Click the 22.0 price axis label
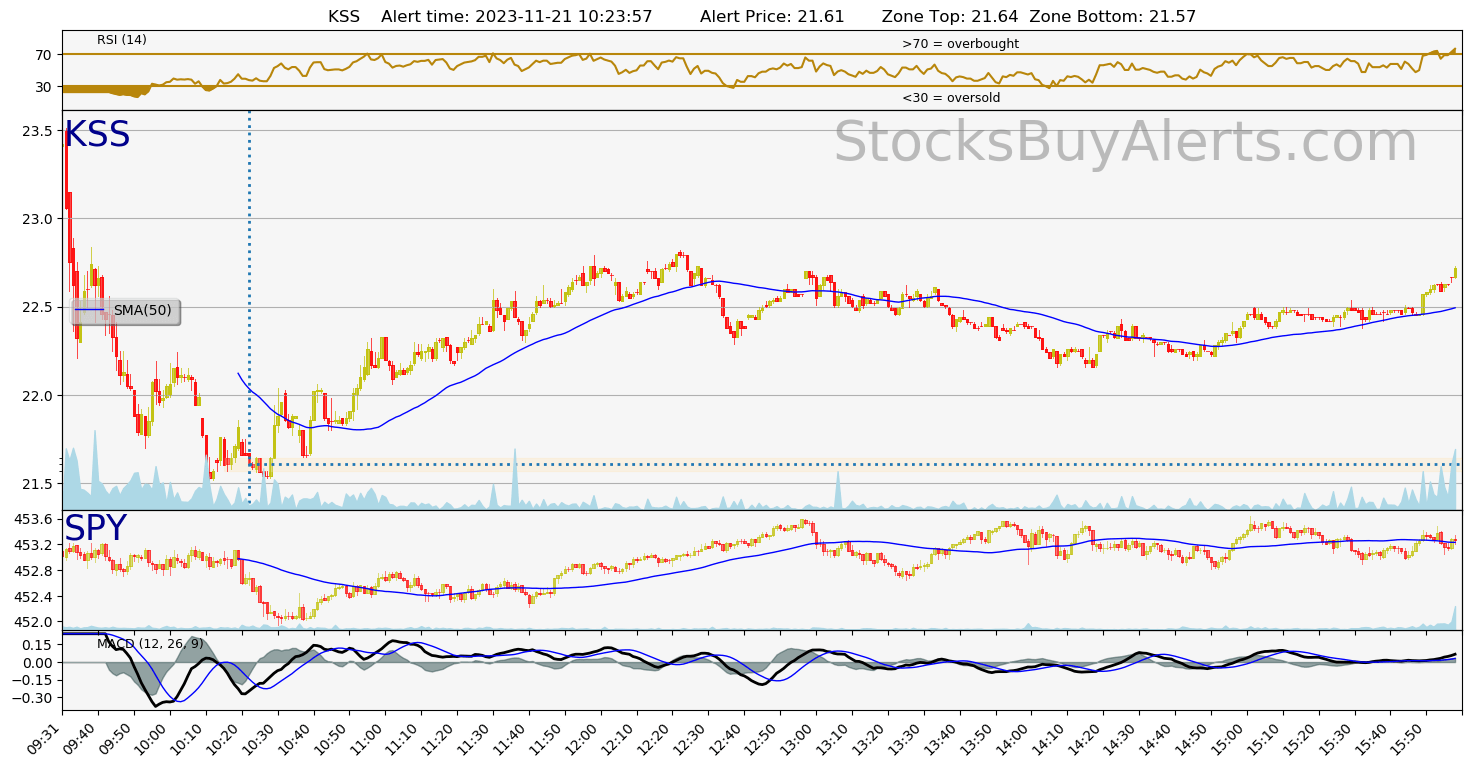Viewport: 1477px width, 768px height. click(38, 396)
